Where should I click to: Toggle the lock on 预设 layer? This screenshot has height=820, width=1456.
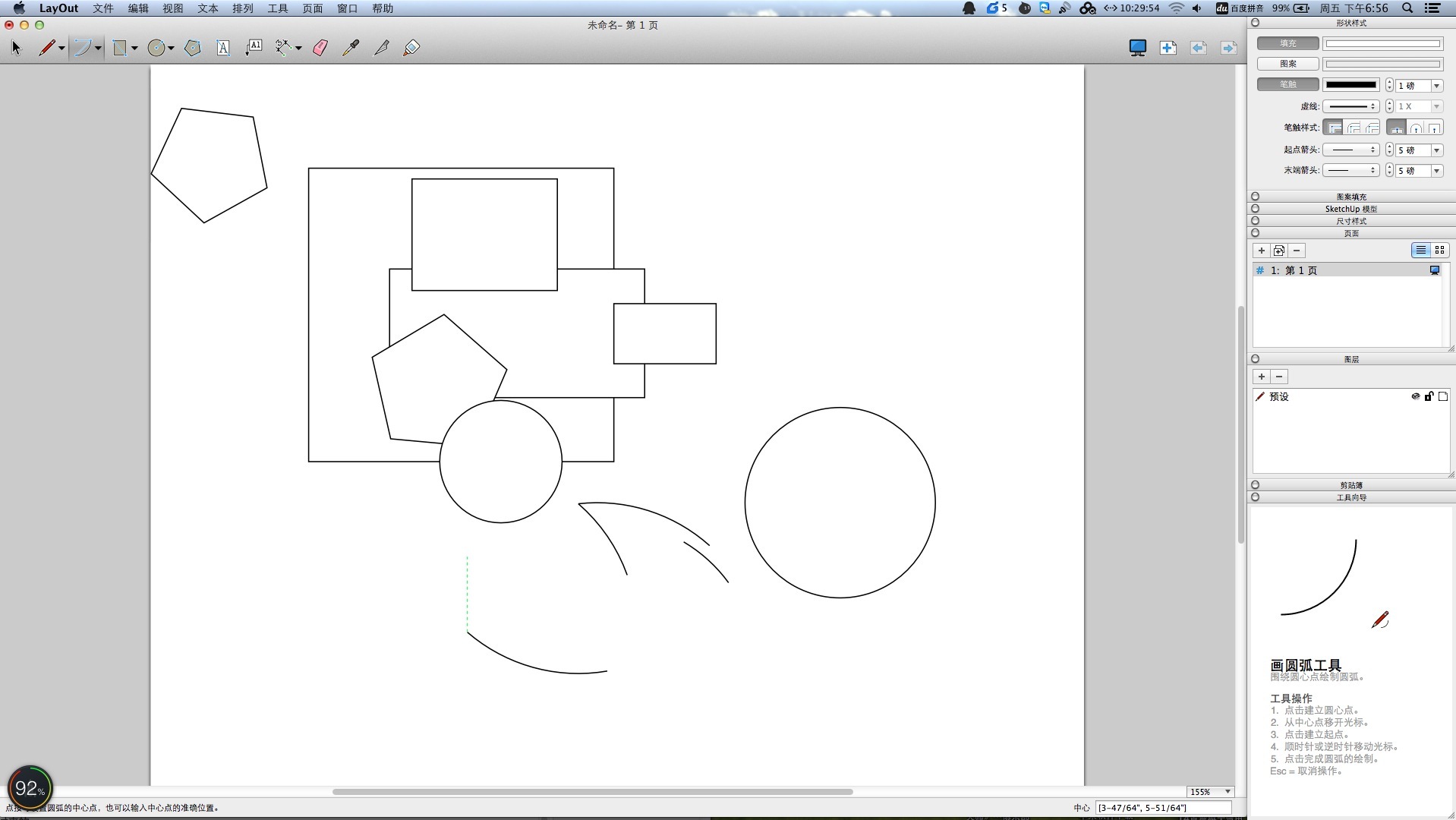click(1429, 396)
